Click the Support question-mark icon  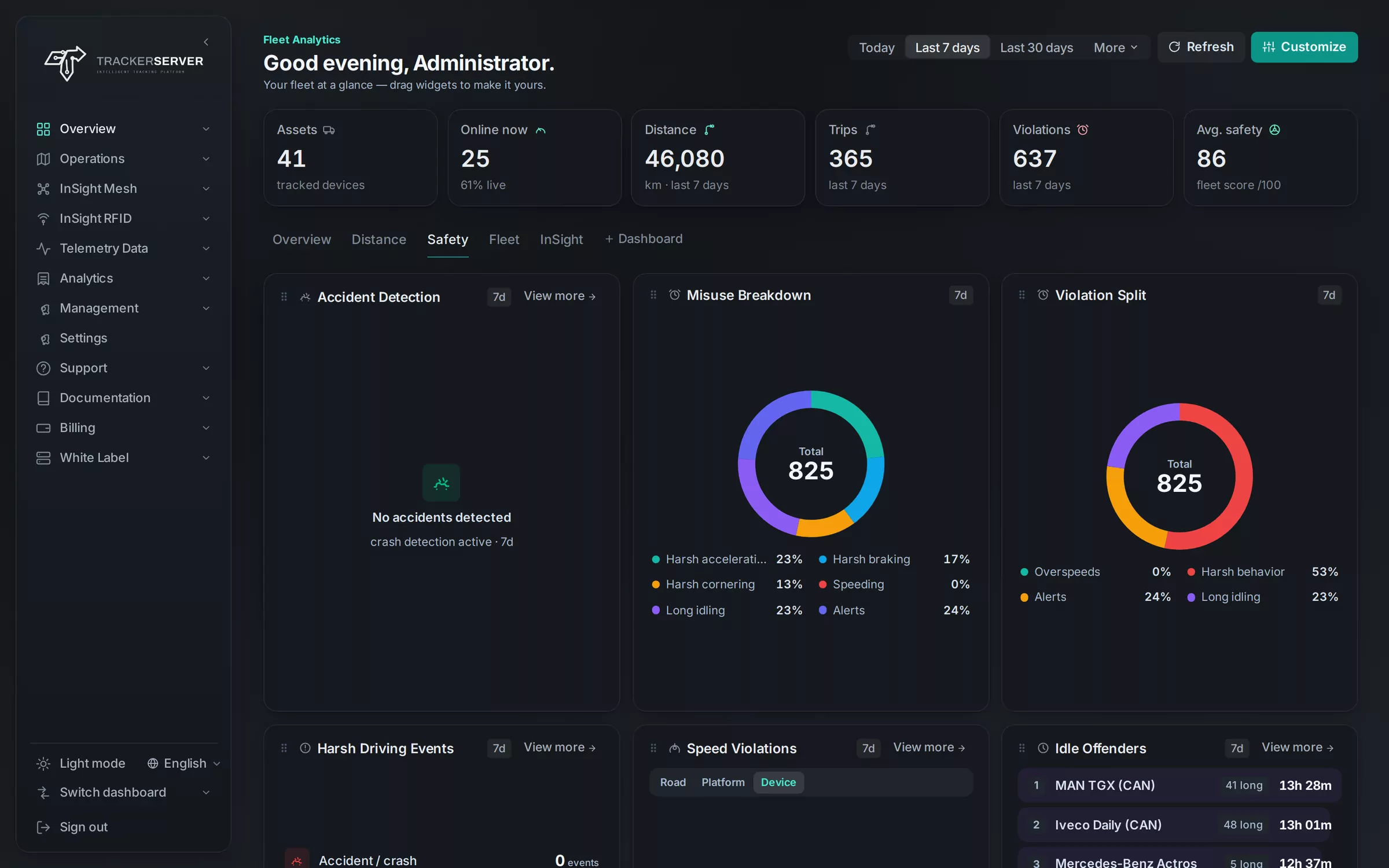click(x=43, y=368)
